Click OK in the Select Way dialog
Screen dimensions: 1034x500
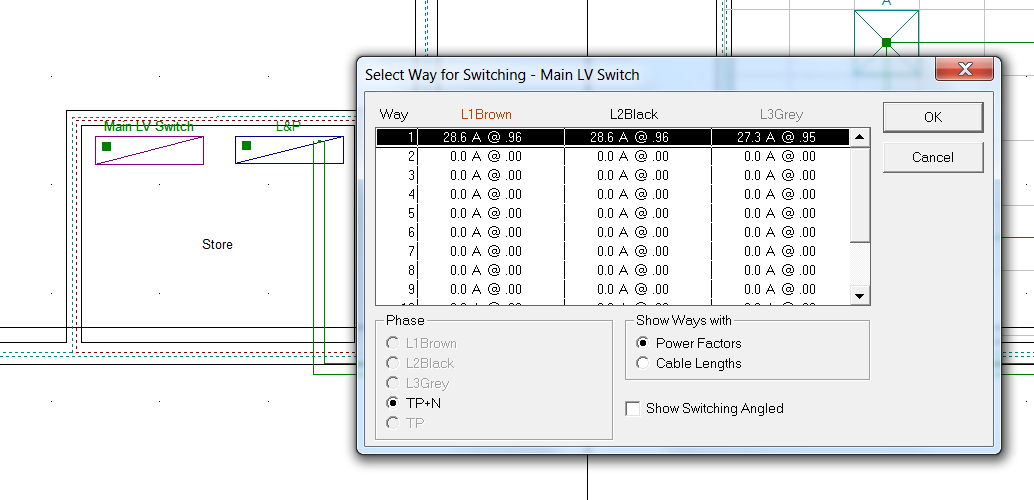(x=932, y=117)
